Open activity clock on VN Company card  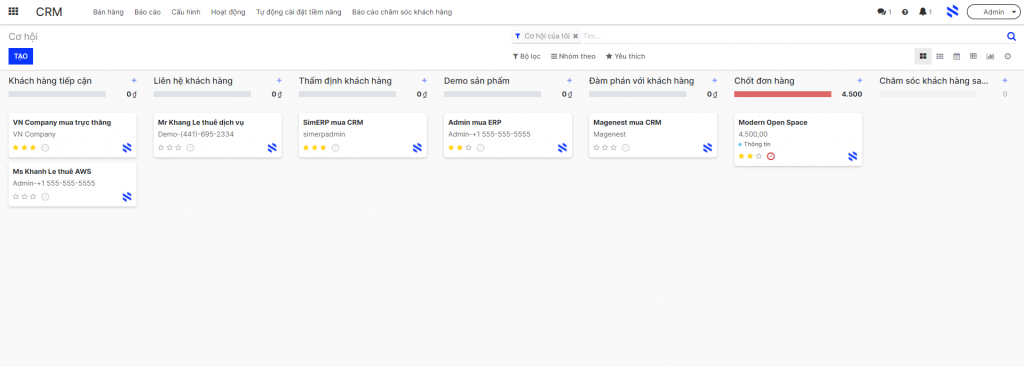[45, 148]
